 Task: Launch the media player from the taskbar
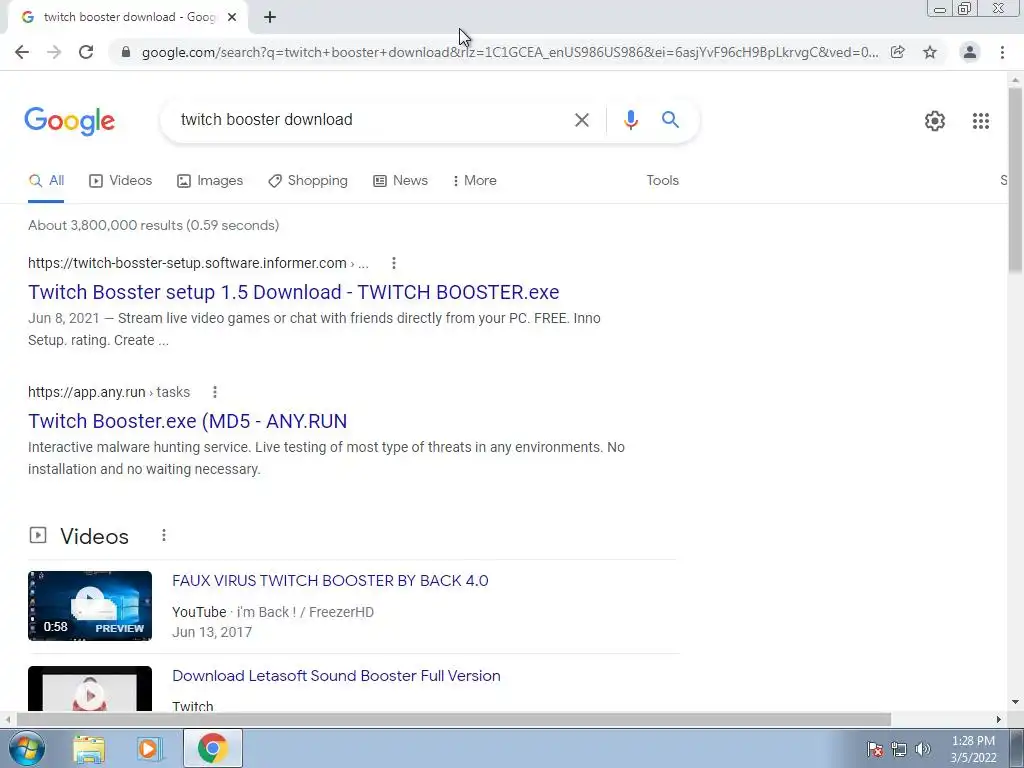tap(150, 748)
